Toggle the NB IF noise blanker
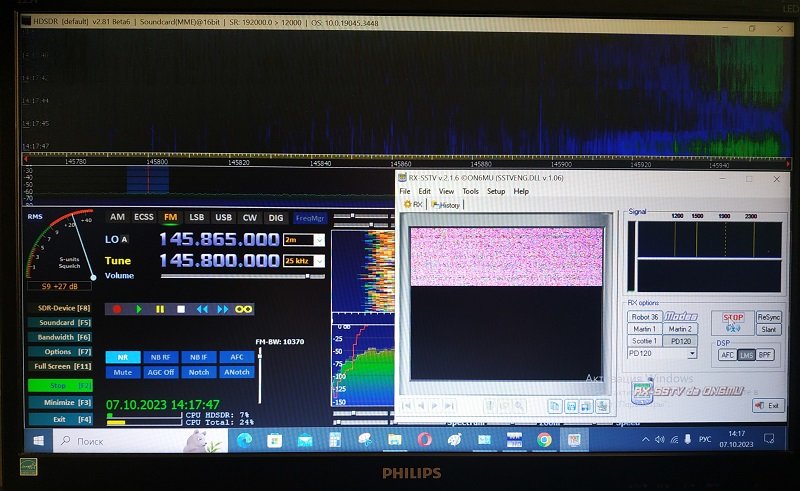 pyautogui.click(x=198, y=357)
